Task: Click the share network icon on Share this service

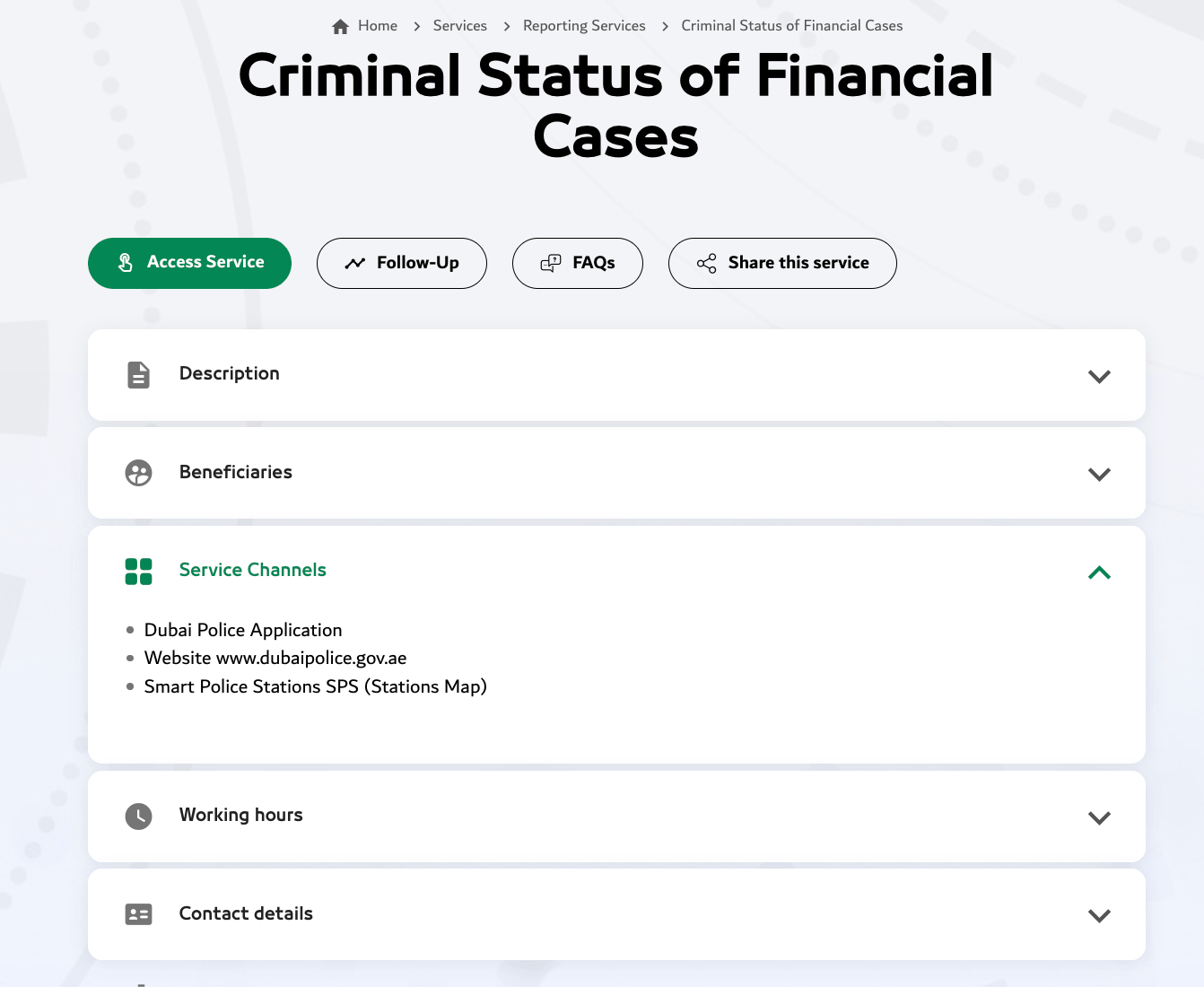Action: point(706,263)
